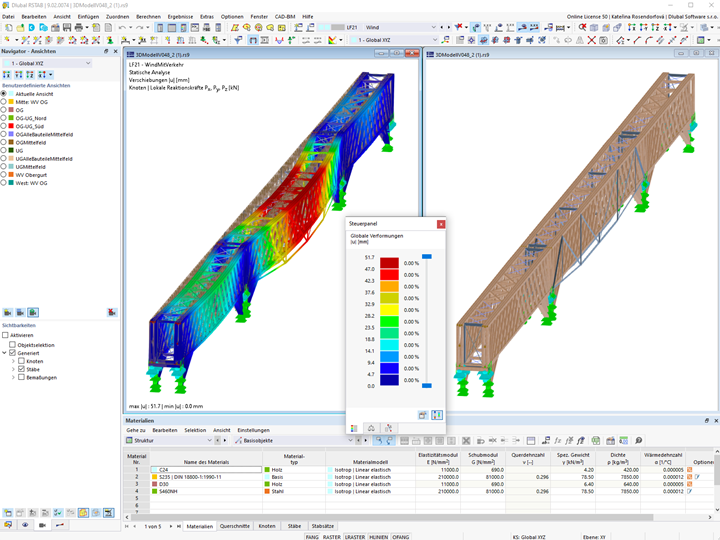The image size is (720, 540).
Task: Open the Ergebnisse menu
Action: pos(180,17)
